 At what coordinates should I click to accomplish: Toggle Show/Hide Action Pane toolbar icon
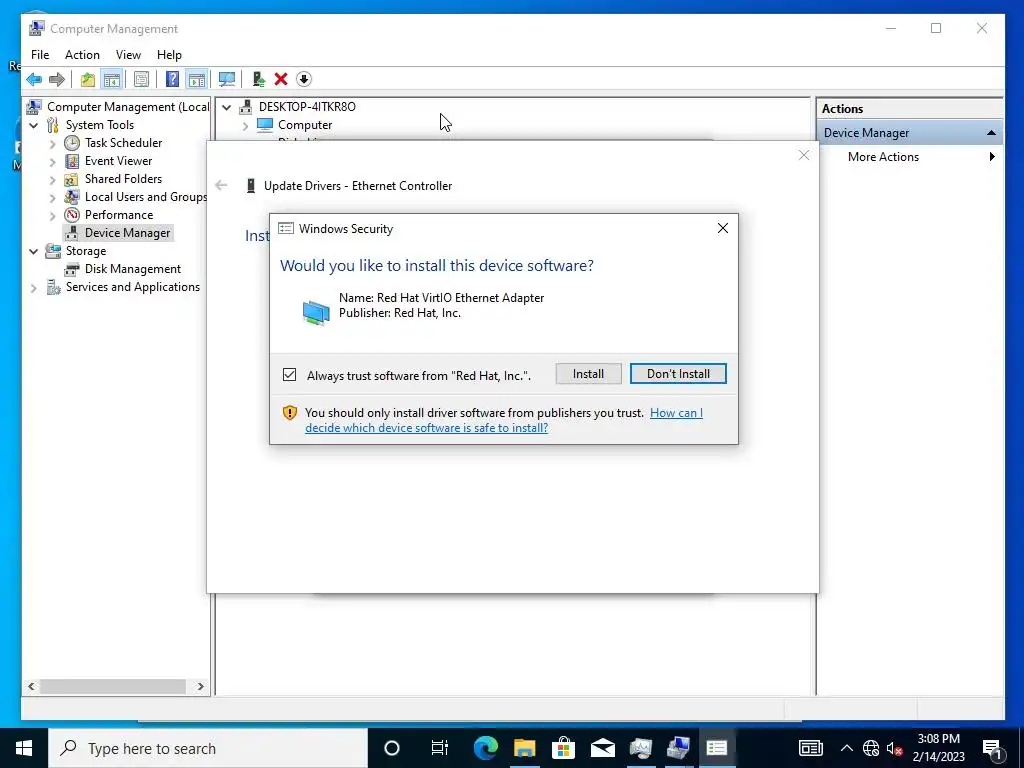click(x=197, y=80)
